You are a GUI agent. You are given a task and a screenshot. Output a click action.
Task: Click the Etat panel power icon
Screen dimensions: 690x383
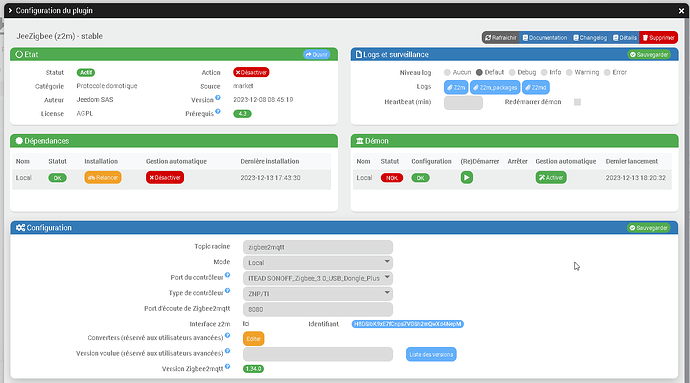19,55
